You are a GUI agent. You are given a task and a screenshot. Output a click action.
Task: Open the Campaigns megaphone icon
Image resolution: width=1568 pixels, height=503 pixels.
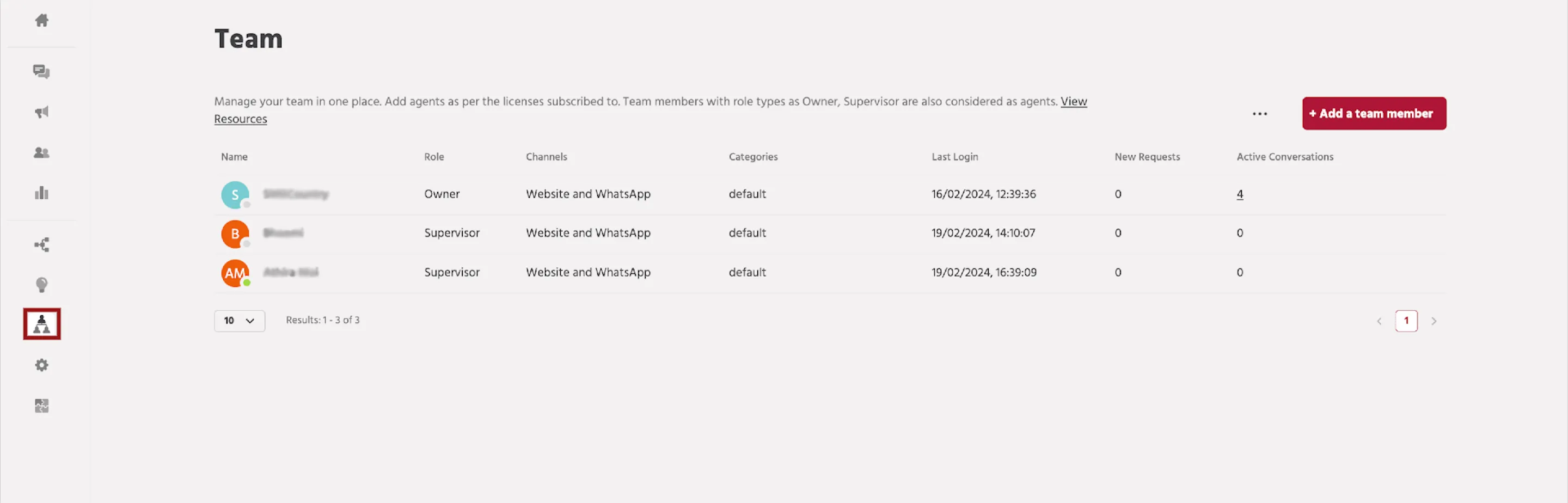[41, 112]
